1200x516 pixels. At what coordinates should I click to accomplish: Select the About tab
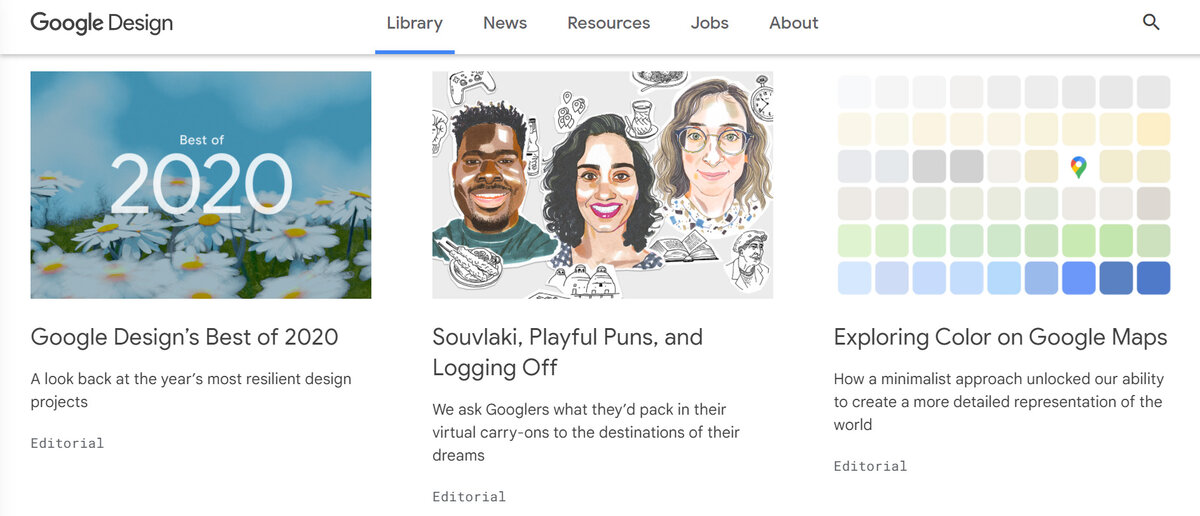point(794,23)
